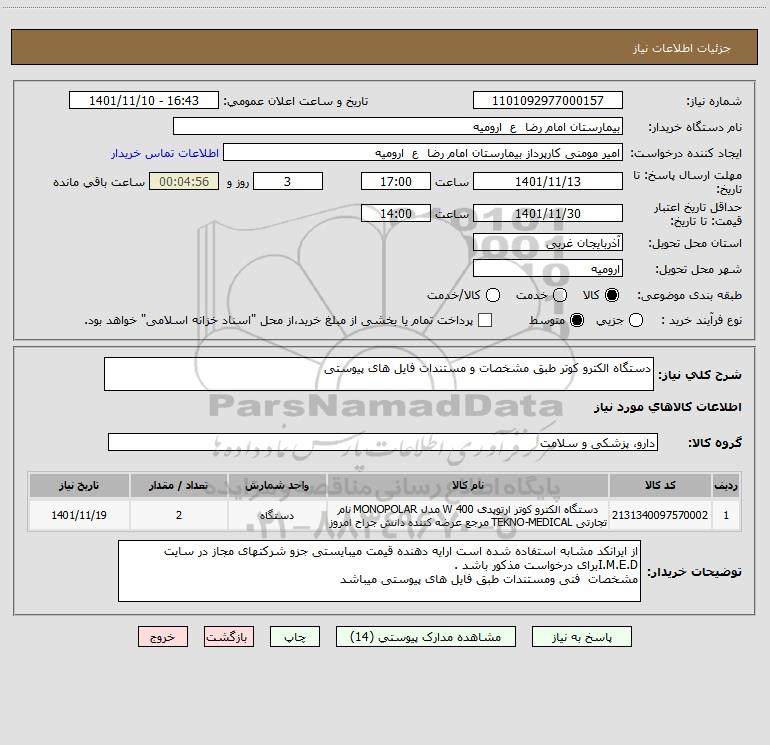
Task: Click the countdown timer 00:04:56
Action: [184, 181]
